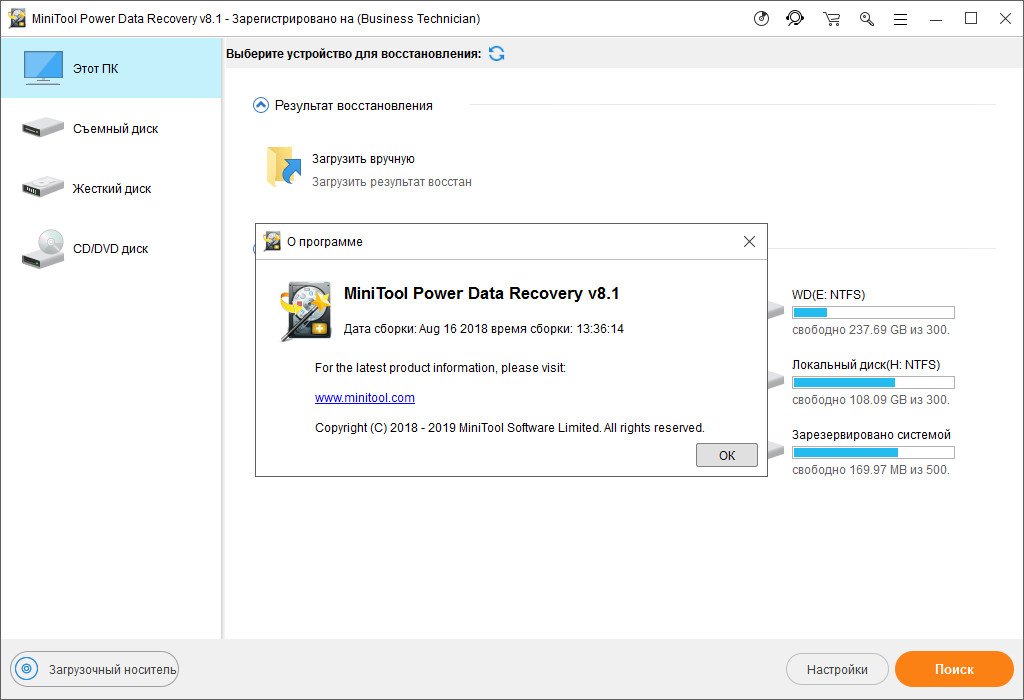Click the orange Поиск button
The image size is (1024, 700).
(954, 669)
